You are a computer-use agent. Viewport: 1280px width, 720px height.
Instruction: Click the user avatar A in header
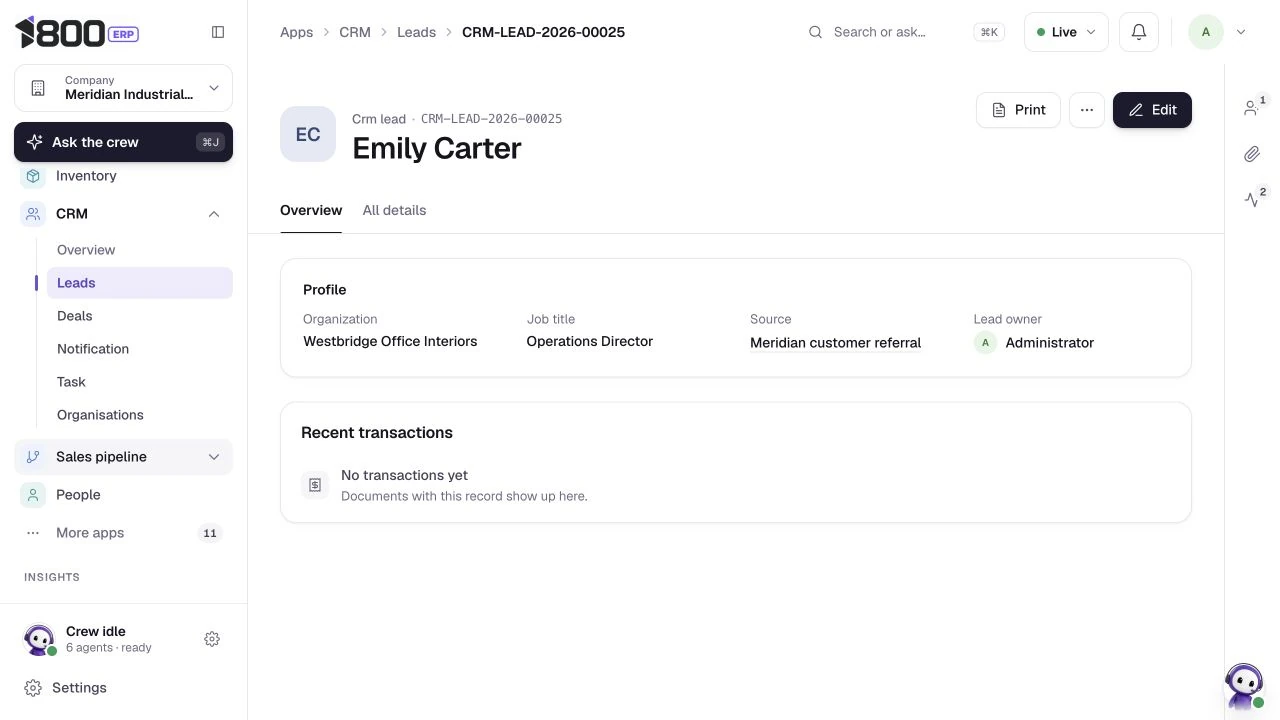(1206, 32)
